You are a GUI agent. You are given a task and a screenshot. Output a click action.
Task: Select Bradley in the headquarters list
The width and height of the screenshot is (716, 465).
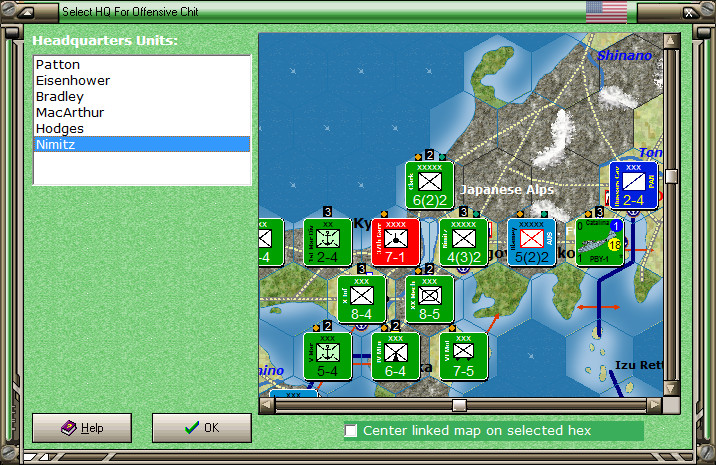point(142,97)
